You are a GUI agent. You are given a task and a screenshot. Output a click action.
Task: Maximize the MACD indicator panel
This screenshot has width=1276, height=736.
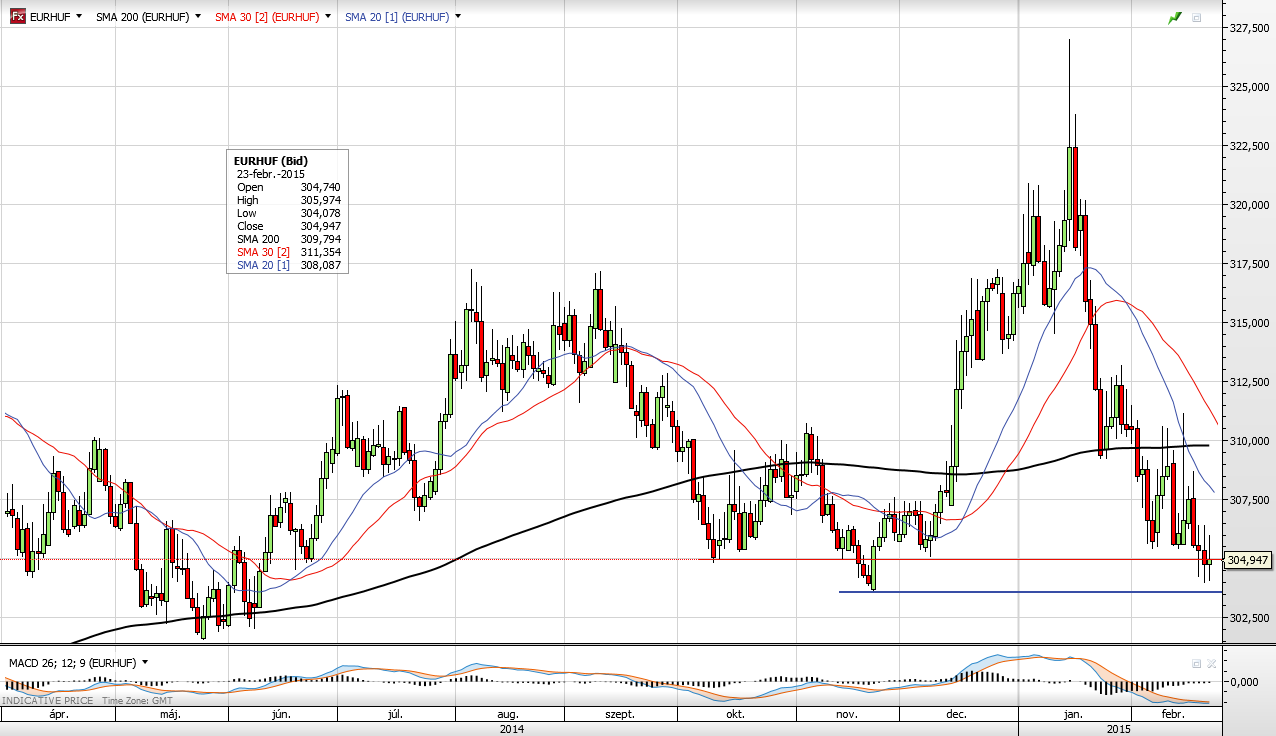pos(1196,663)
